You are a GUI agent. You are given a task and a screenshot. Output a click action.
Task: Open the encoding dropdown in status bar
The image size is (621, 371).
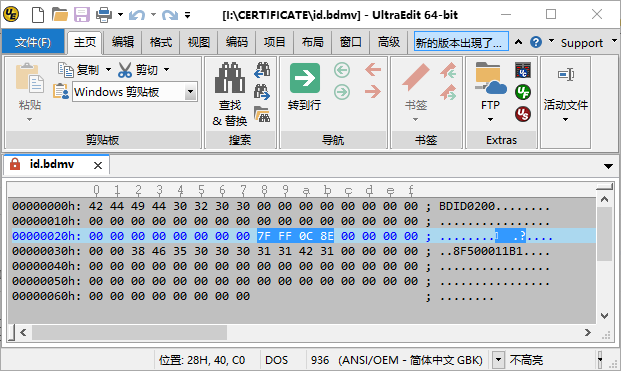pos(499,360)
